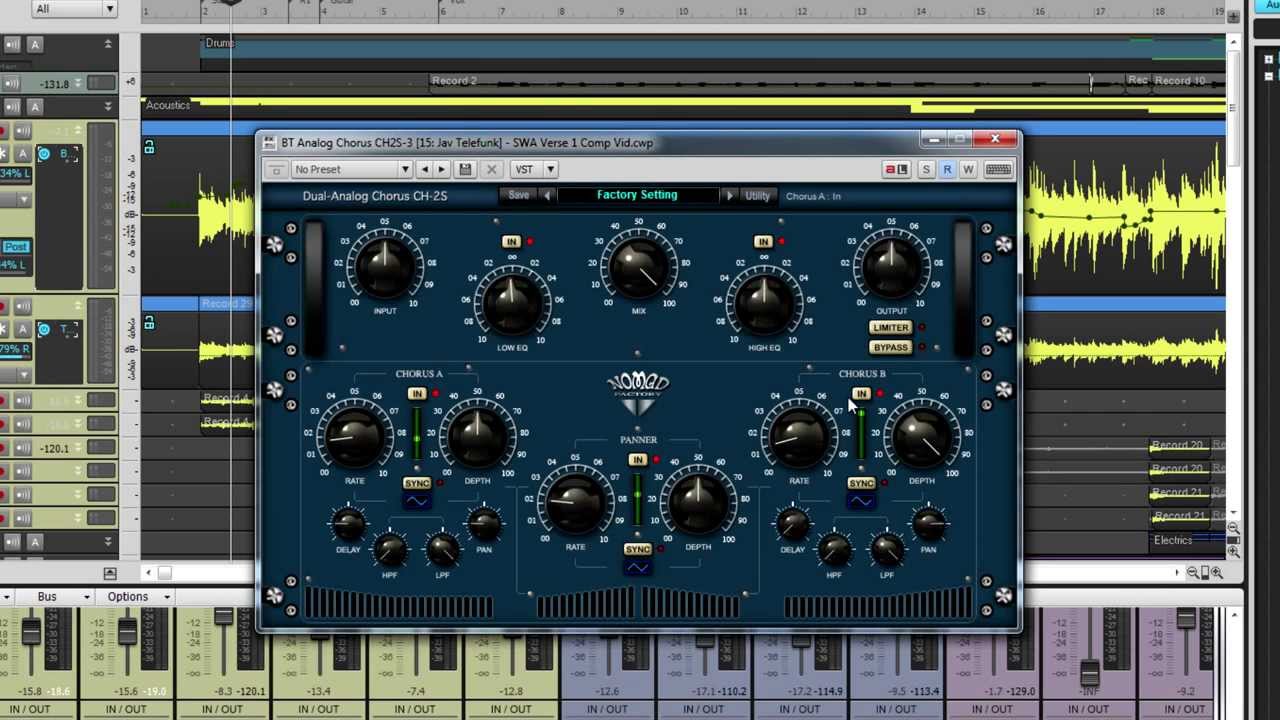The image size is (1280, 720).
Task: Select the Chorus B sine waveform icon
Action: pos(861,501)
